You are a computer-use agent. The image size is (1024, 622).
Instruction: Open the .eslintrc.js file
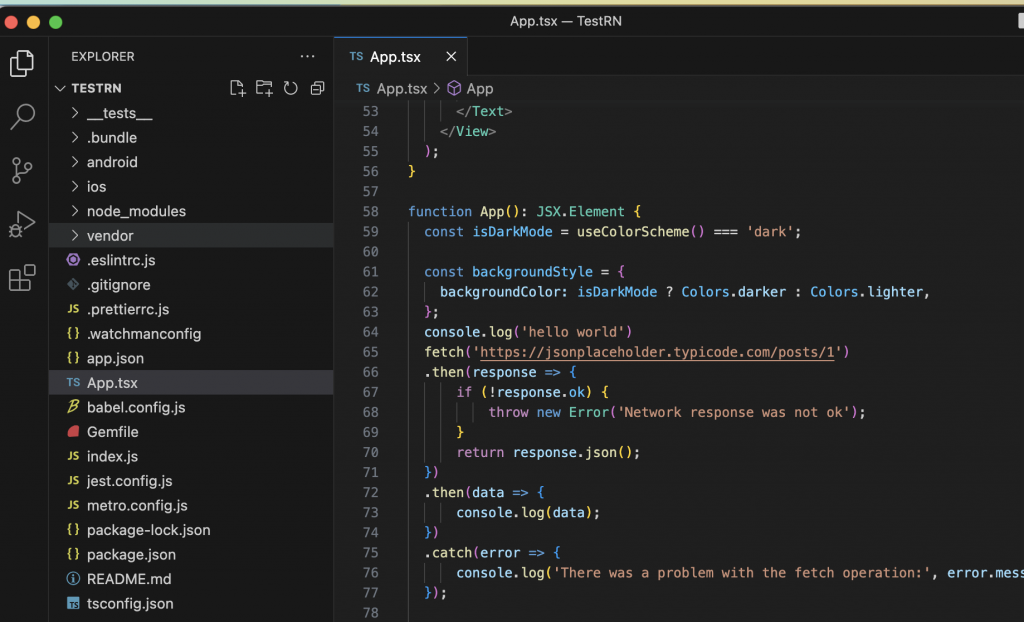(191, 260)
